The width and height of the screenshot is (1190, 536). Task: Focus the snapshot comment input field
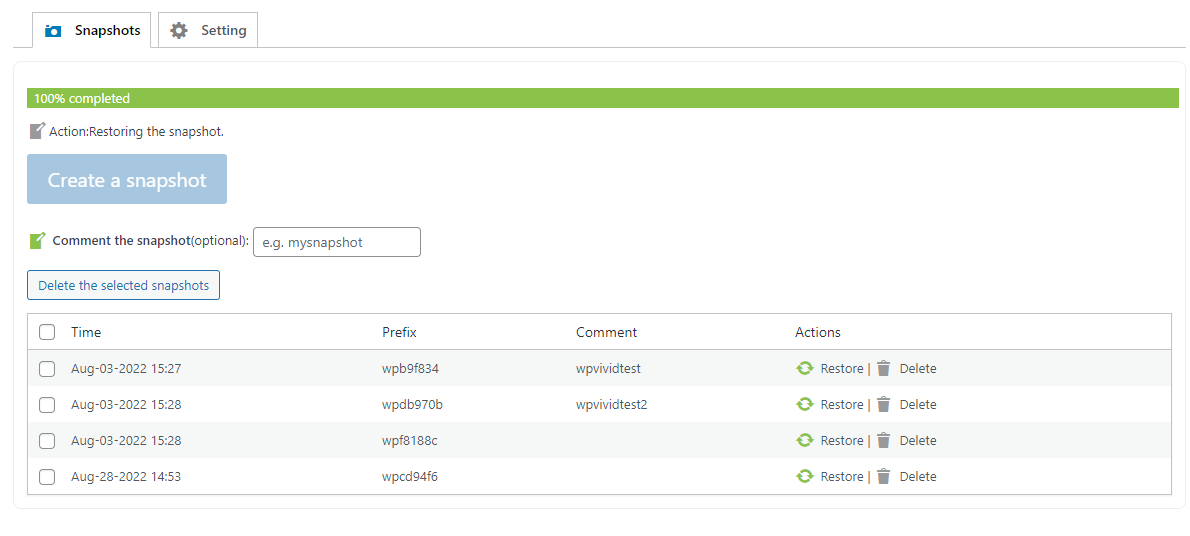coord(337,242)
